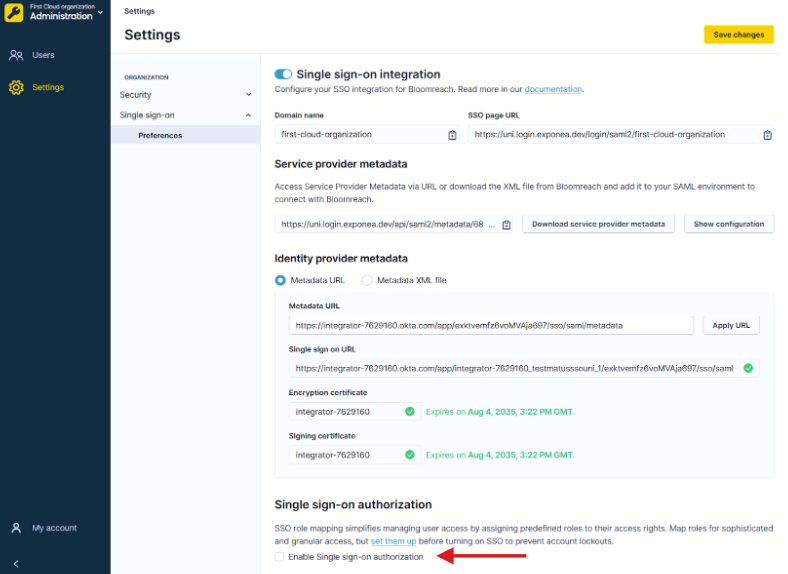This screenshot has width=788, height=574.
Task: Copy the SSO page URL
Action: [x=767, y=135]
